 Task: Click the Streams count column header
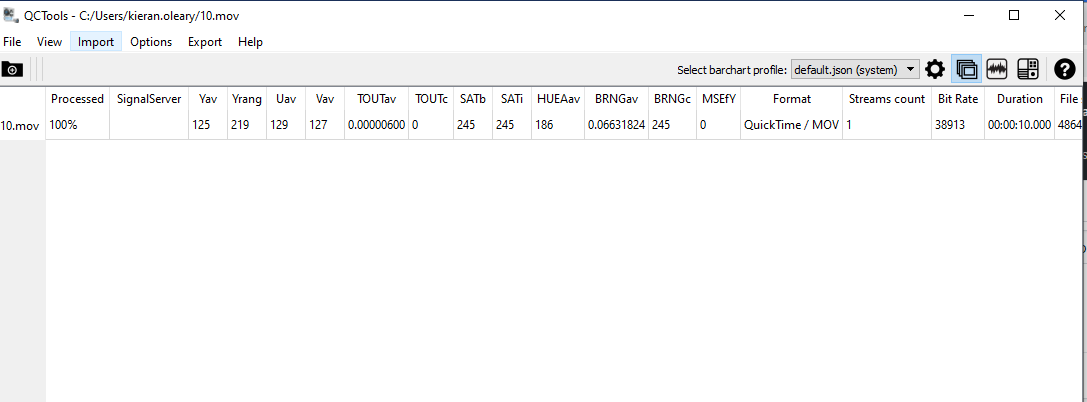point(887,99)
